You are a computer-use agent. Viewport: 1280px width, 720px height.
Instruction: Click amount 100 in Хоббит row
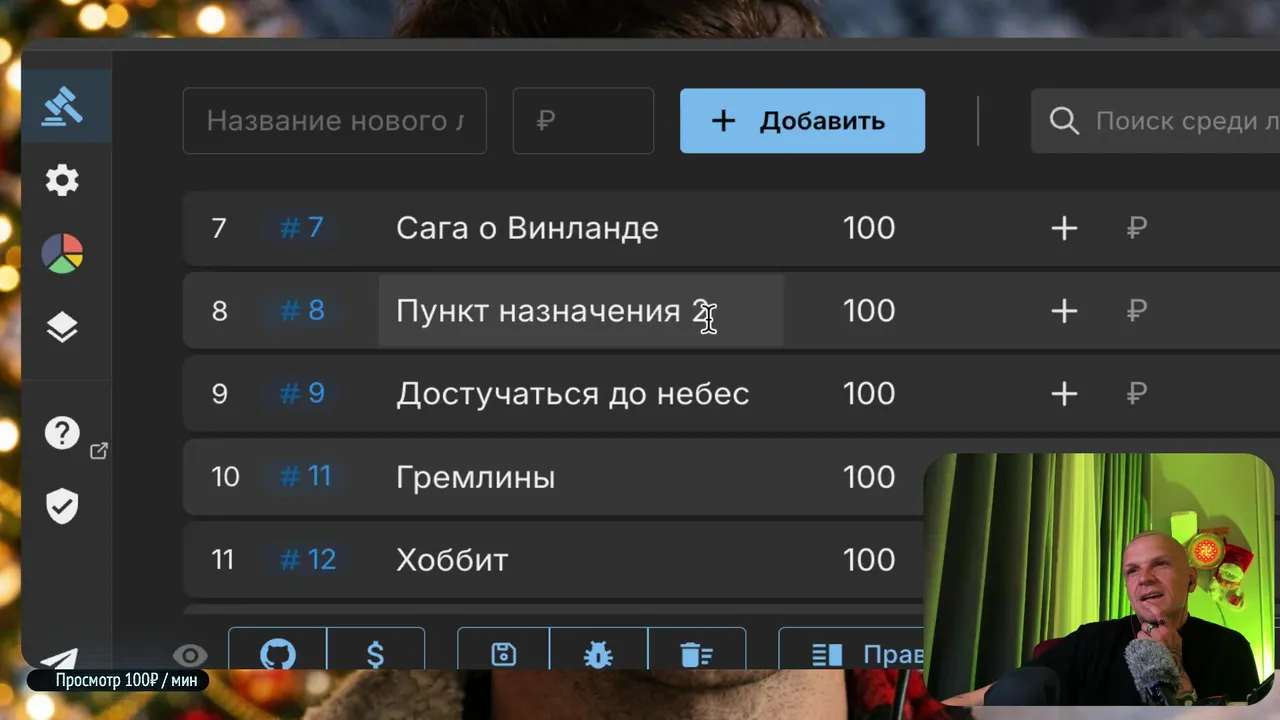click(868, 560)
